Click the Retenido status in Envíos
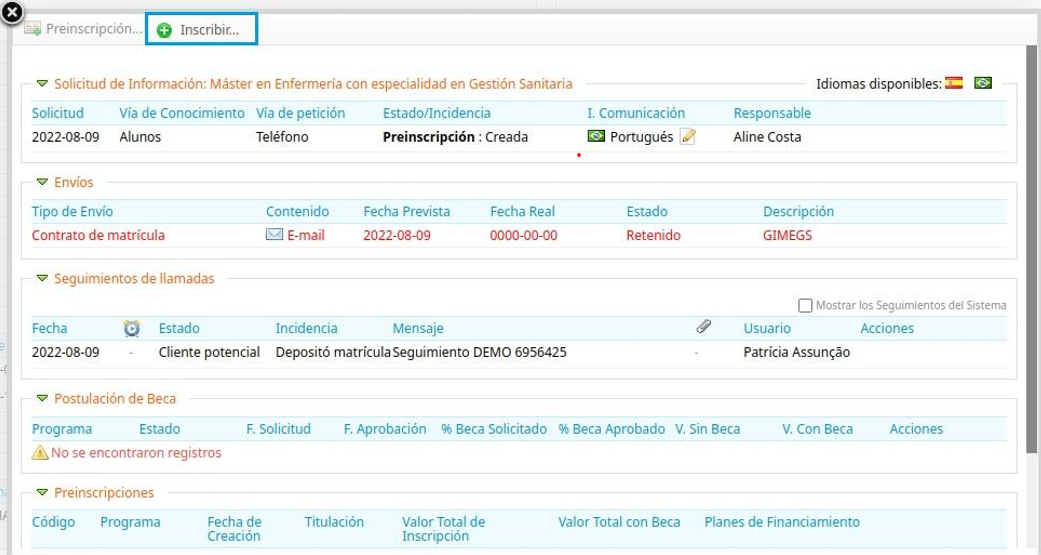The width and height of the screenshot is (1041, 555). click(x=653, y=236)
